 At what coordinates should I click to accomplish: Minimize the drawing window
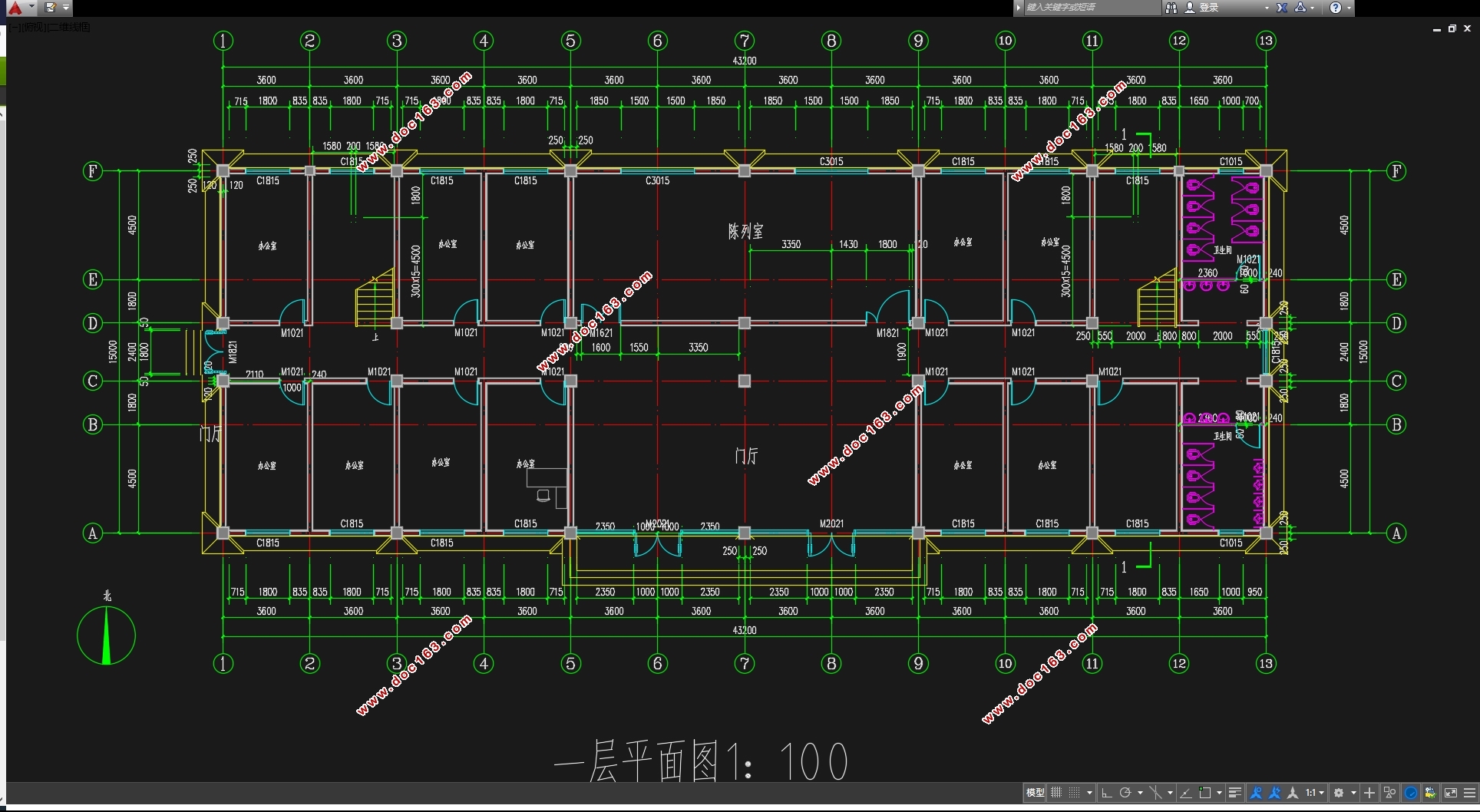click(1436, 28)
